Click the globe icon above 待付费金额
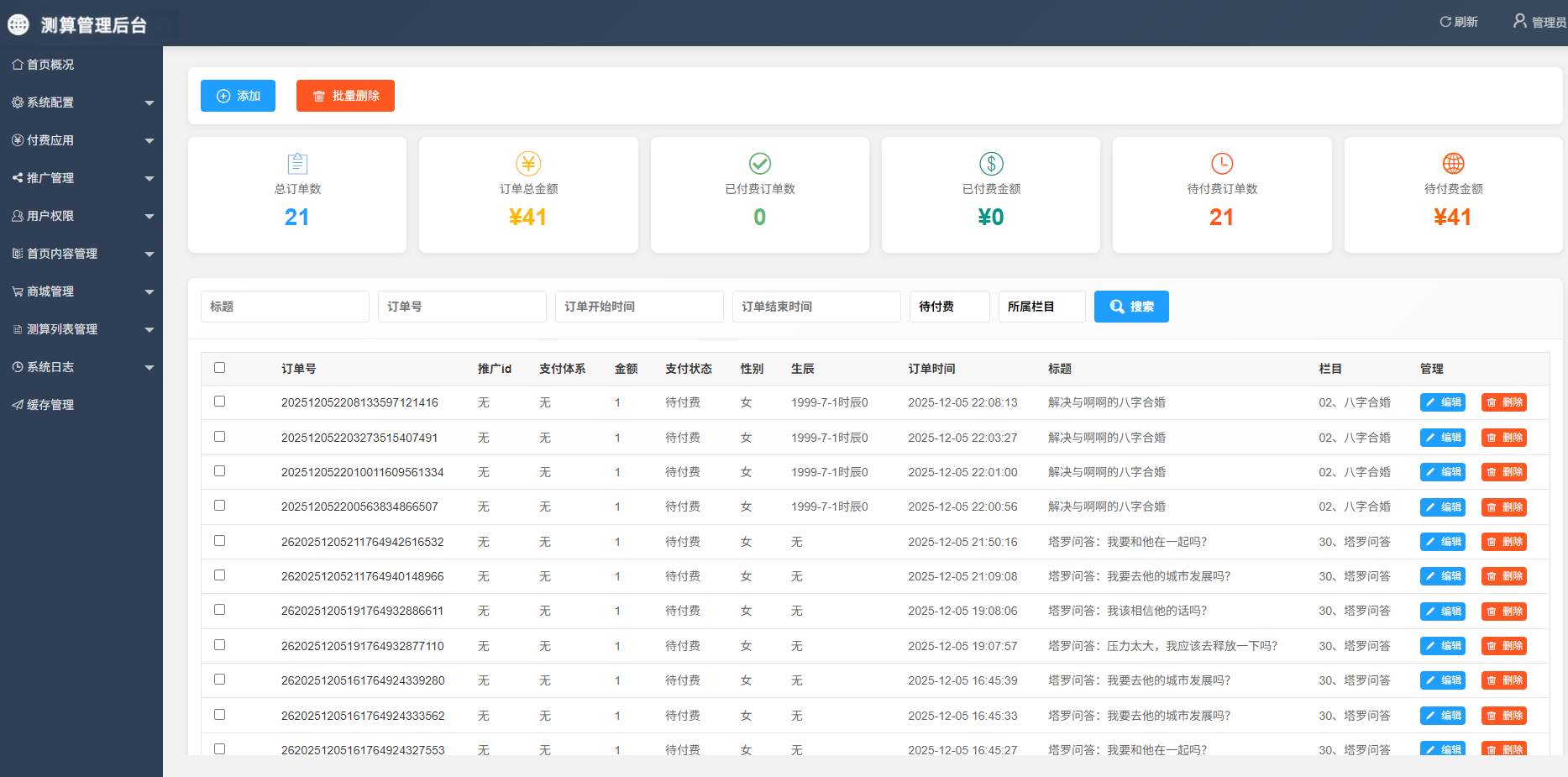Image resolution: width=1568 pixels, height=777 pixels. 1453,163
